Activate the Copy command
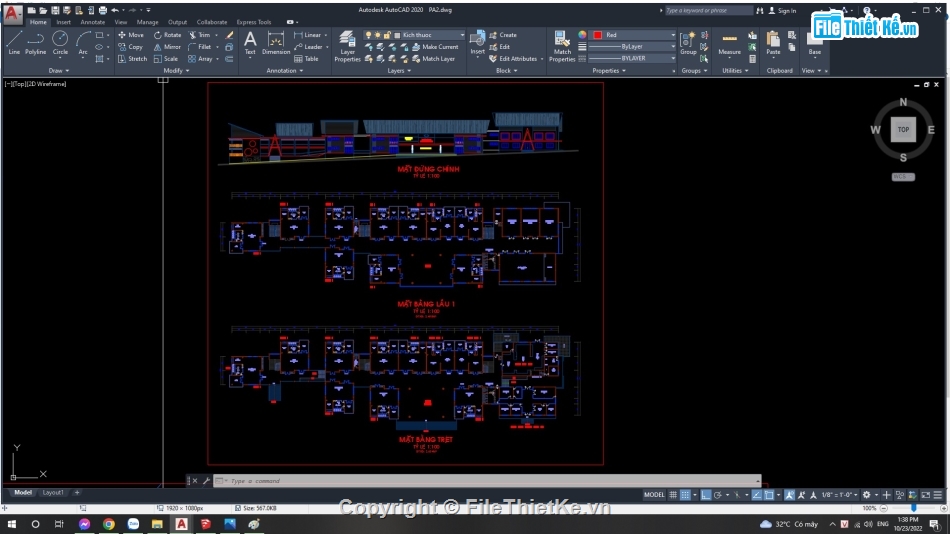 click(x=131, y=47)
